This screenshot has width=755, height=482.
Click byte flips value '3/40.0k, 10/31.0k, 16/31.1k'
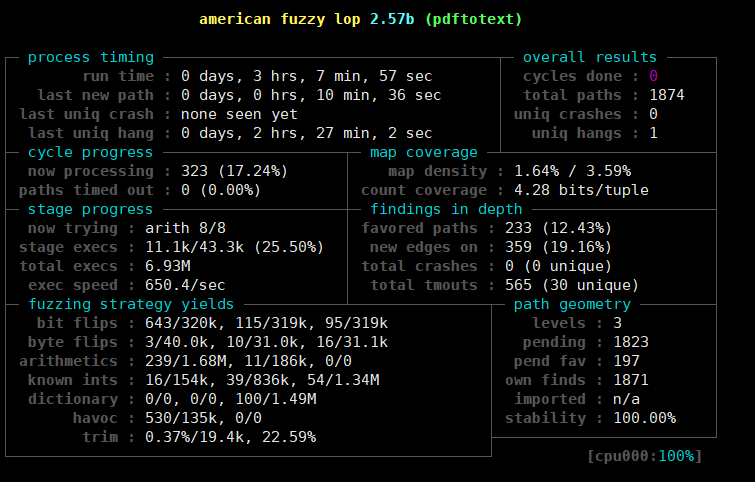point(266,342)
